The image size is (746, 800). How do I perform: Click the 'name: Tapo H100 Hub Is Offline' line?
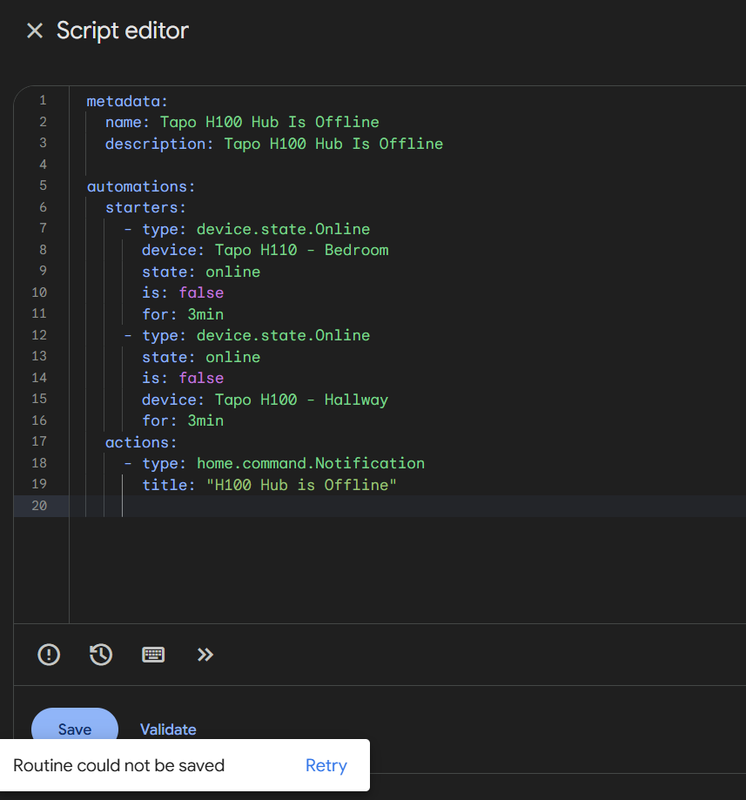242,122
